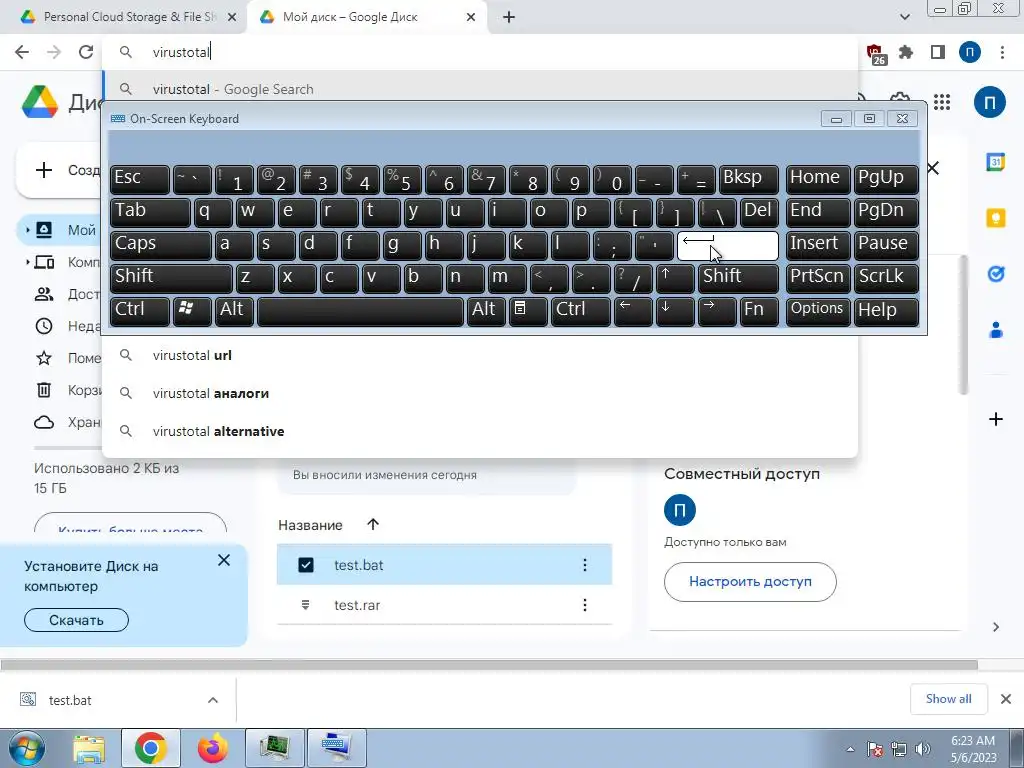Close the install Drive promo card
Viewport: 1024px width, 768px height.
pos(224,560)
